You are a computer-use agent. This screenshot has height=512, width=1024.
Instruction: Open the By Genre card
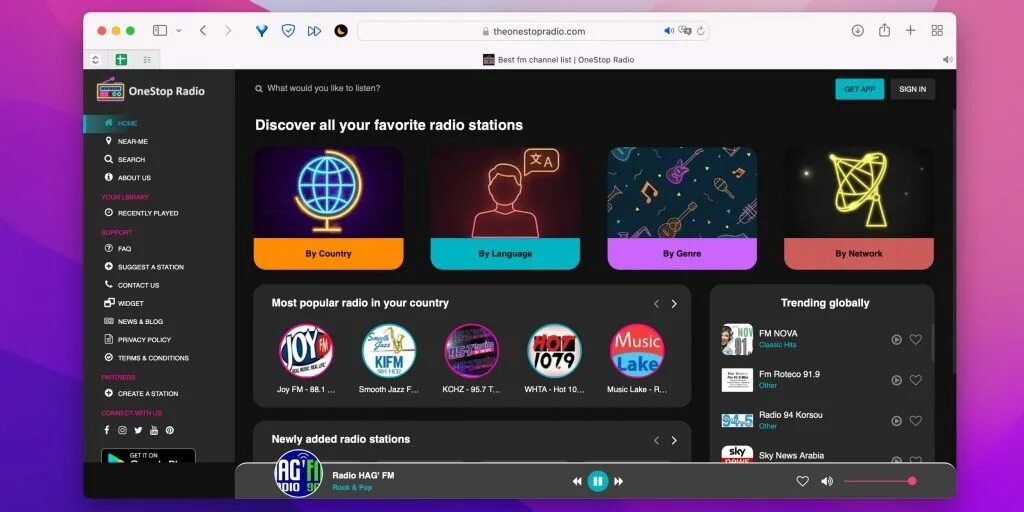pos(682,208)
